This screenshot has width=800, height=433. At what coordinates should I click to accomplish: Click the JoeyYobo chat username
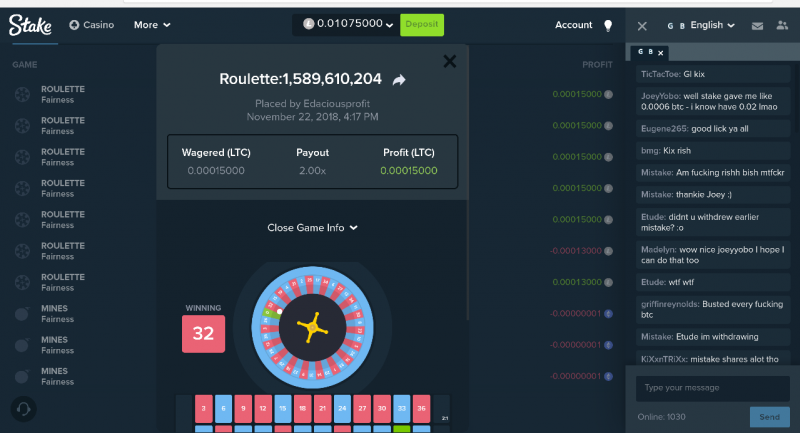[x=661, y=96]
